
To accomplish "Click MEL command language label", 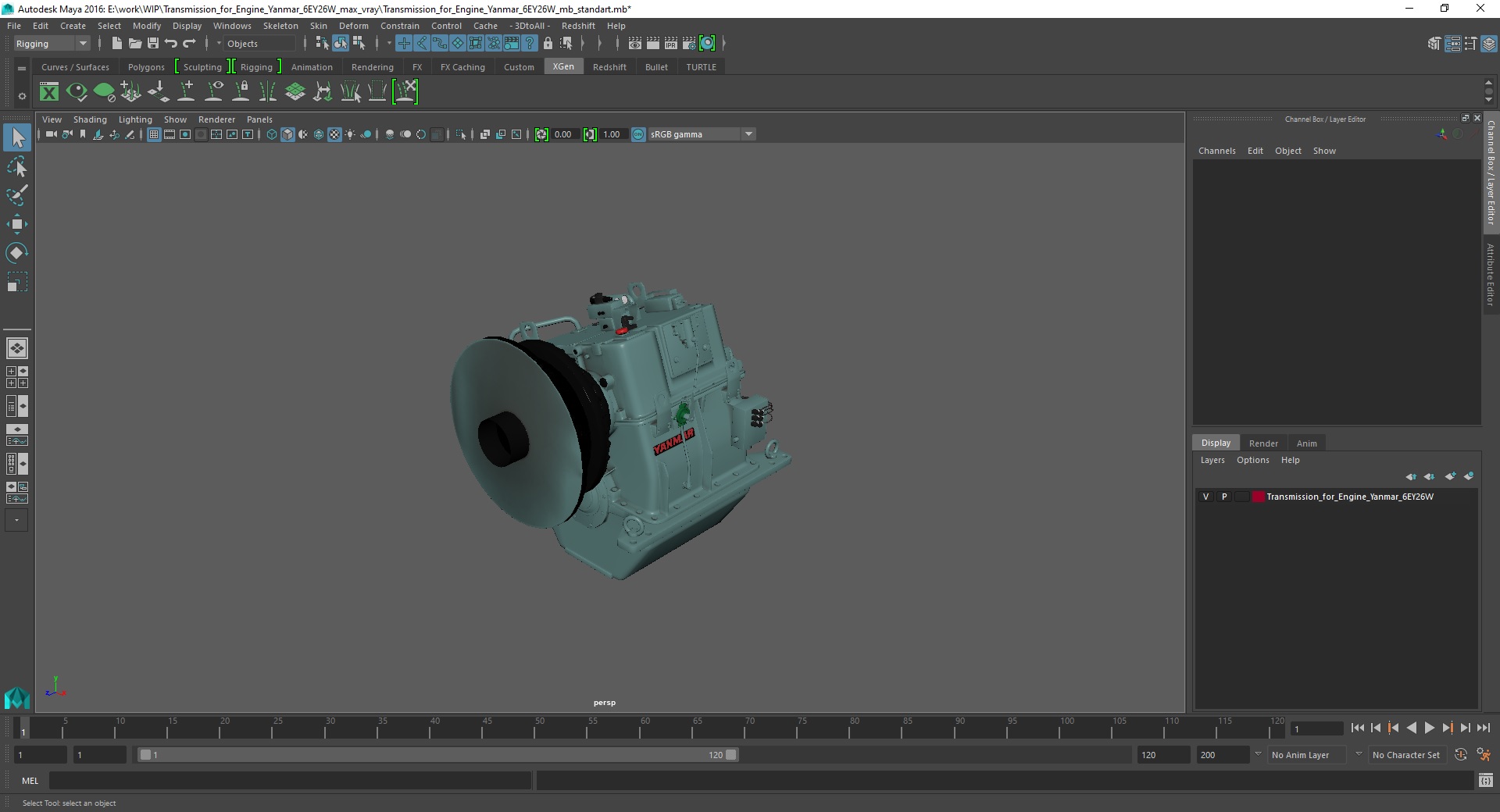I will (x=30, y=781).
